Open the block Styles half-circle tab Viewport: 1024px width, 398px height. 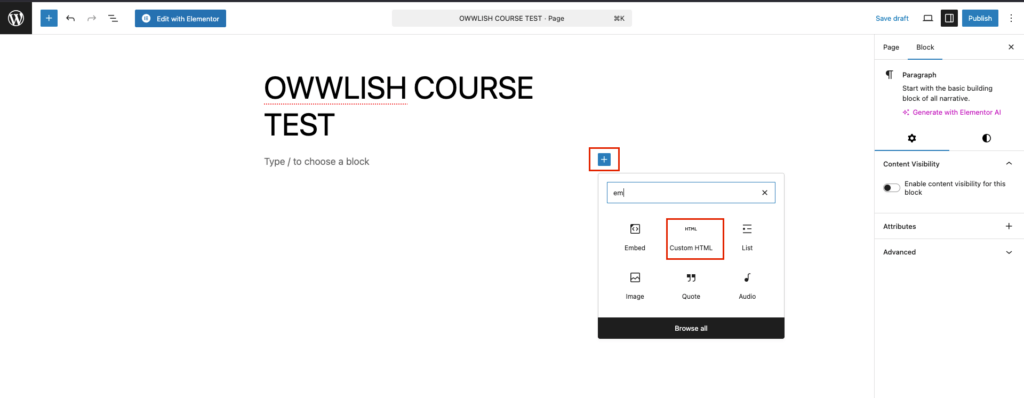(x=986, y=139)
